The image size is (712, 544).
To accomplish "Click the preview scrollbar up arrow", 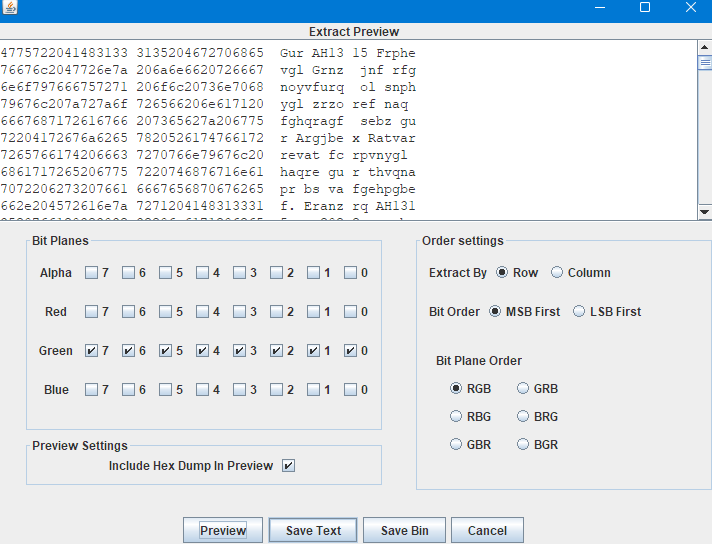I will [704, 47].
